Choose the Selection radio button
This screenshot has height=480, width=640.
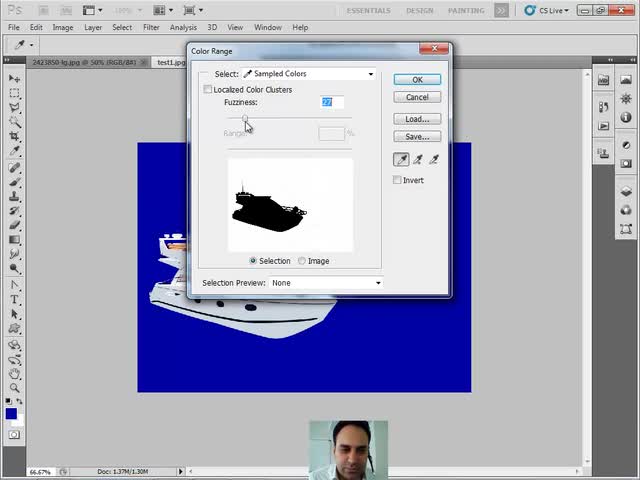pos(253,261)
